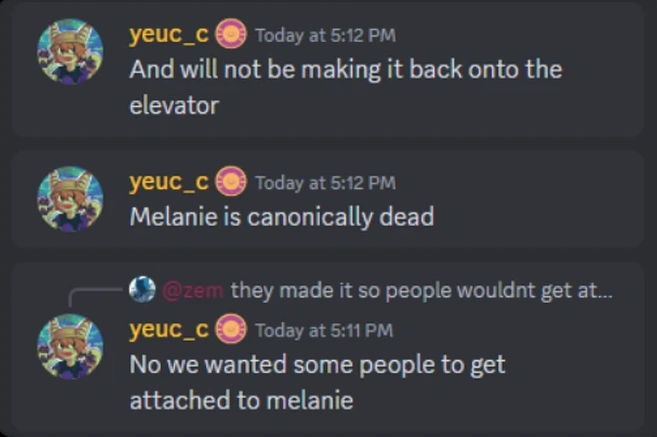Open the yeuc_c username on the elevator message
Screen dimensions: 657x437
(168, 35)
